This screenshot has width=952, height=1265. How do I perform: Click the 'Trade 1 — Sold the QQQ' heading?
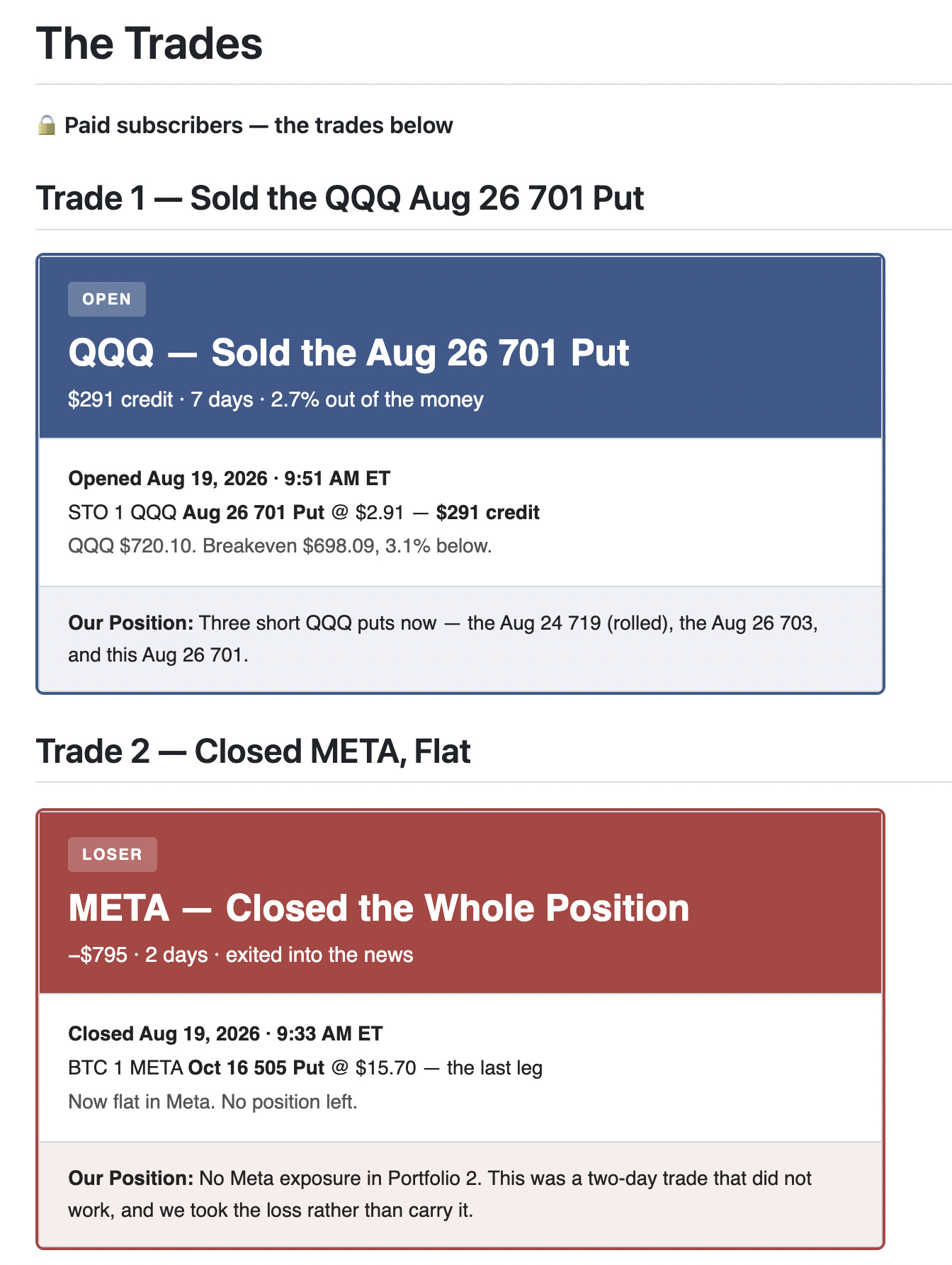340,198
